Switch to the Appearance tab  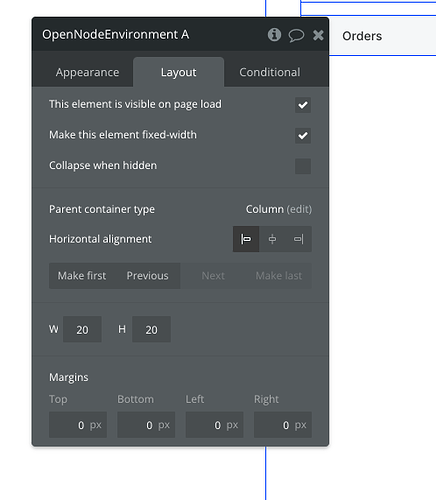pos(87,72)
